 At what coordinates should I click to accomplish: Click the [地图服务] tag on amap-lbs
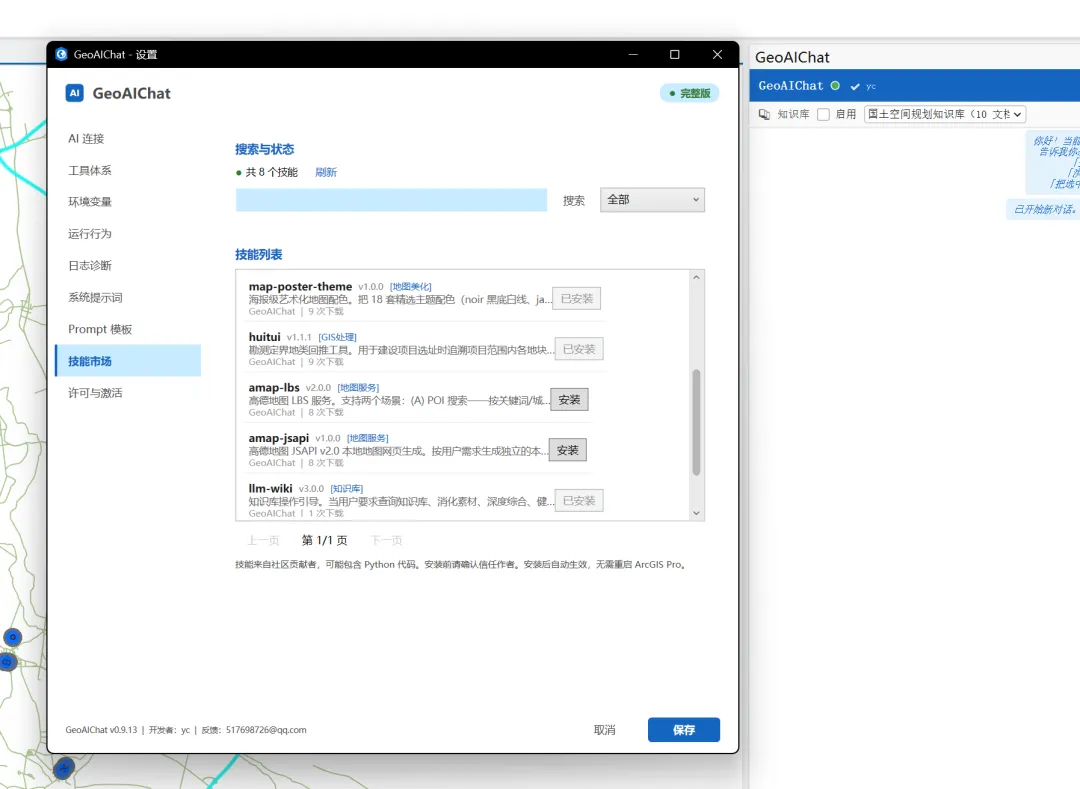[x=358, y=388]
